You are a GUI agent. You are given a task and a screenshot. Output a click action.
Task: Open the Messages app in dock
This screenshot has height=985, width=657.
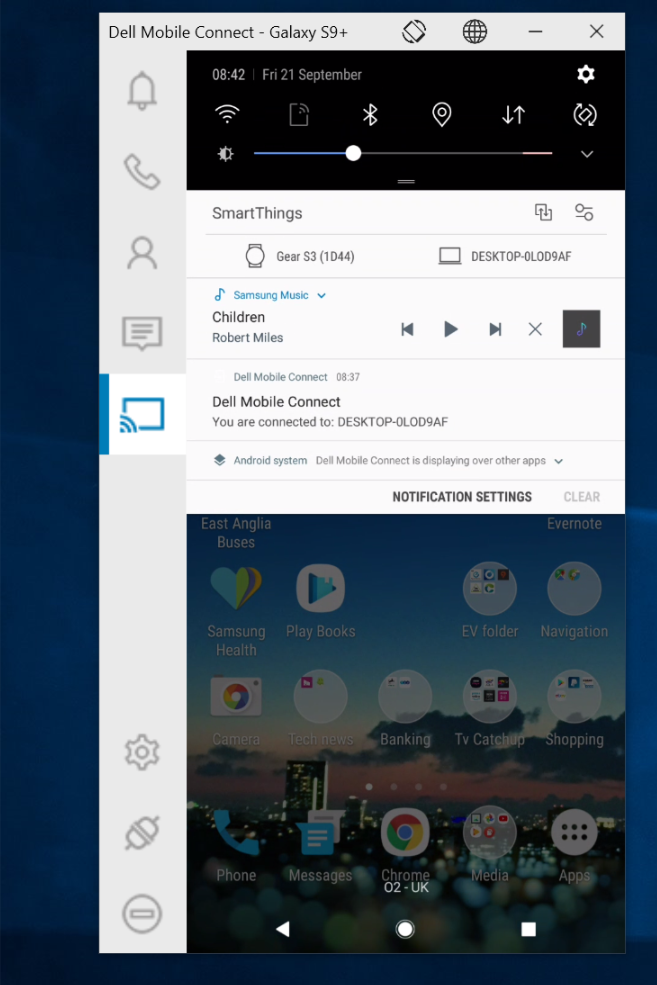pos(320,832)
